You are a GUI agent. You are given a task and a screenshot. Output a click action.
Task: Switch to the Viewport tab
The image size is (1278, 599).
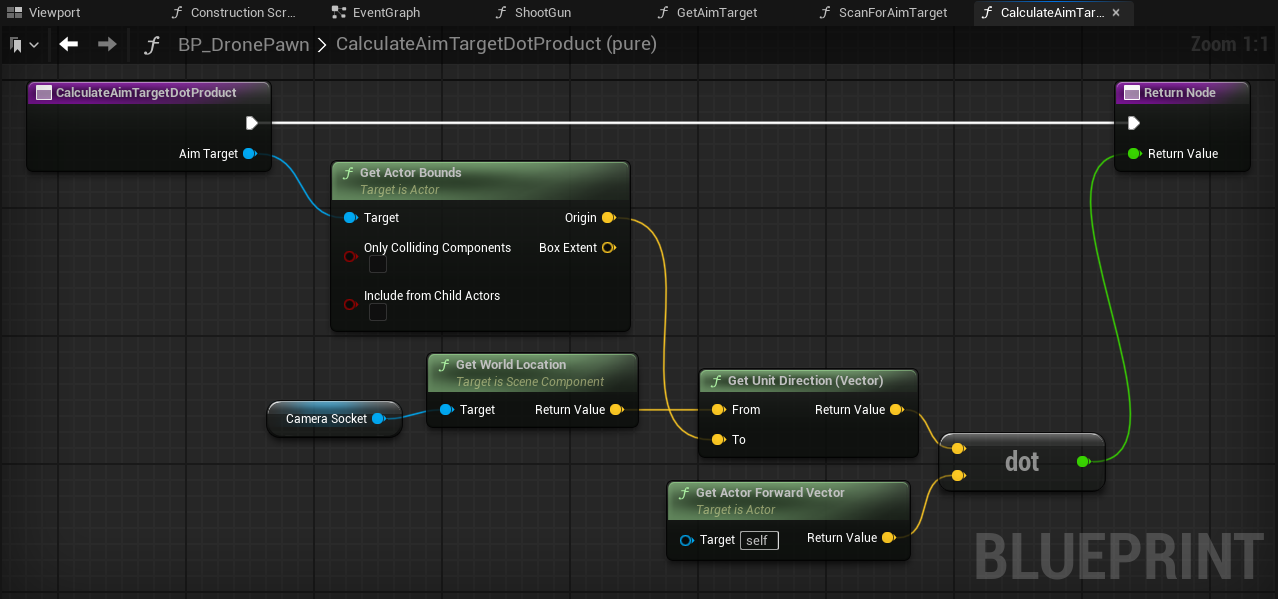(43, 13)
